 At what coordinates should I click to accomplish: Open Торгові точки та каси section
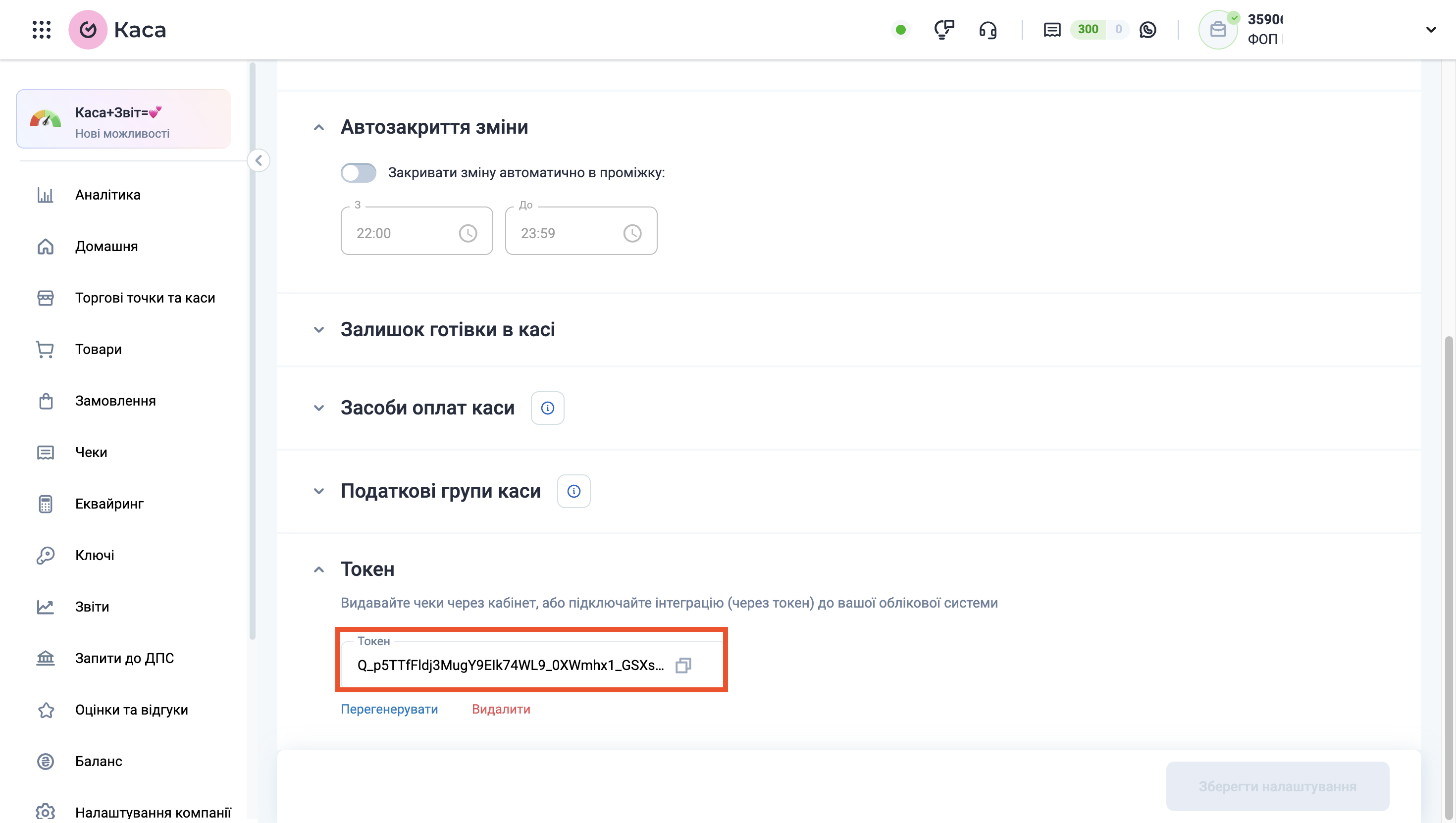tap(145, 297)
